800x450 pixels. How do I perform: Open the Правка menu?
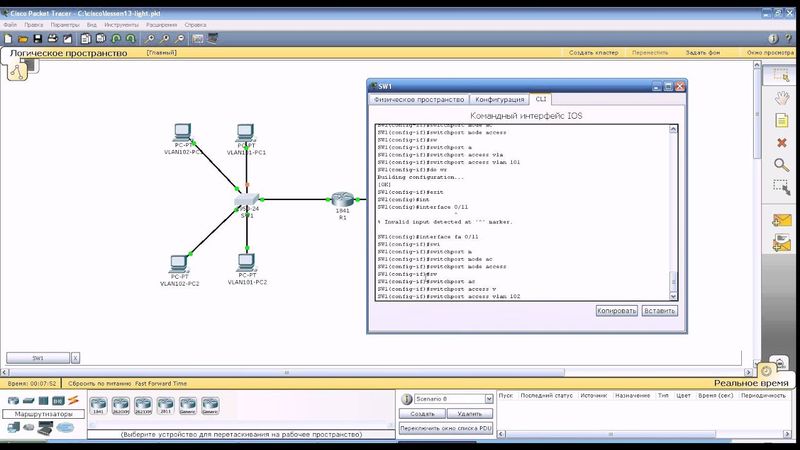coord(34,24)
